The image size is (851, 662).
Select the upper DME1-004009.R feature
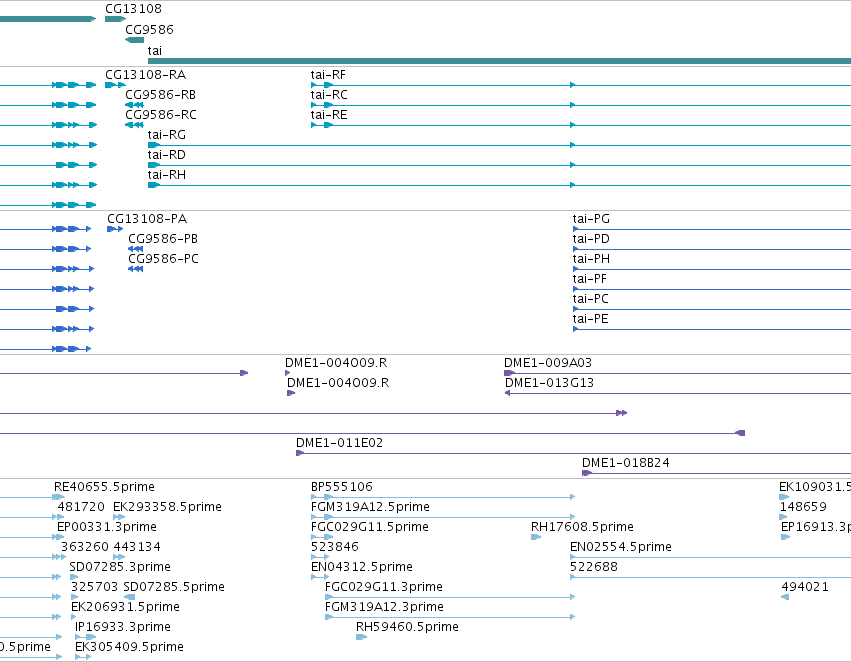pyautogui.click(x=288, y=373)
